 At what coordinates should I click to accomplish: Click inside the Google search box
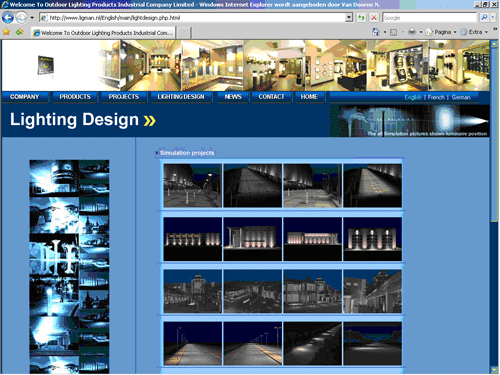click(x=429, y=17)
